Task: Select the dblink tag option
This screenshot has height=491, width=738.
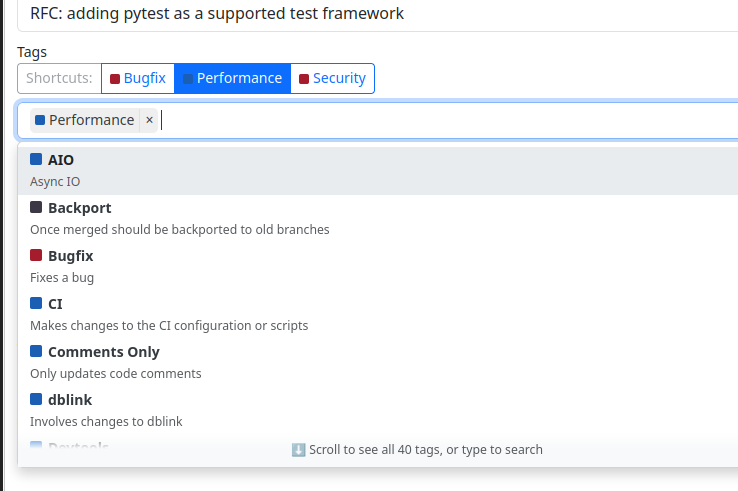Action: coord(69,400)
